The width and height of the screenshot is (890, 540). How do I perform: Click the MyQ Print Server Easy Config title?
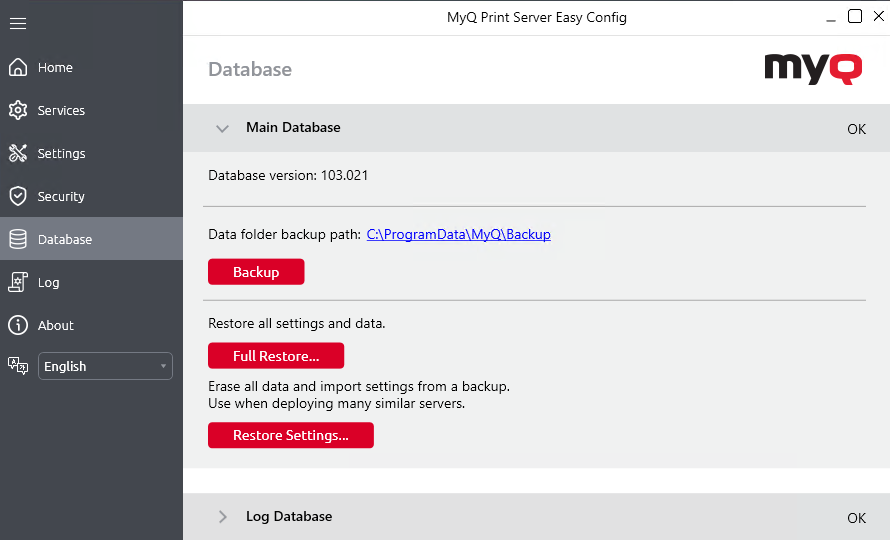pyautogui.click(x=537, y=18)
